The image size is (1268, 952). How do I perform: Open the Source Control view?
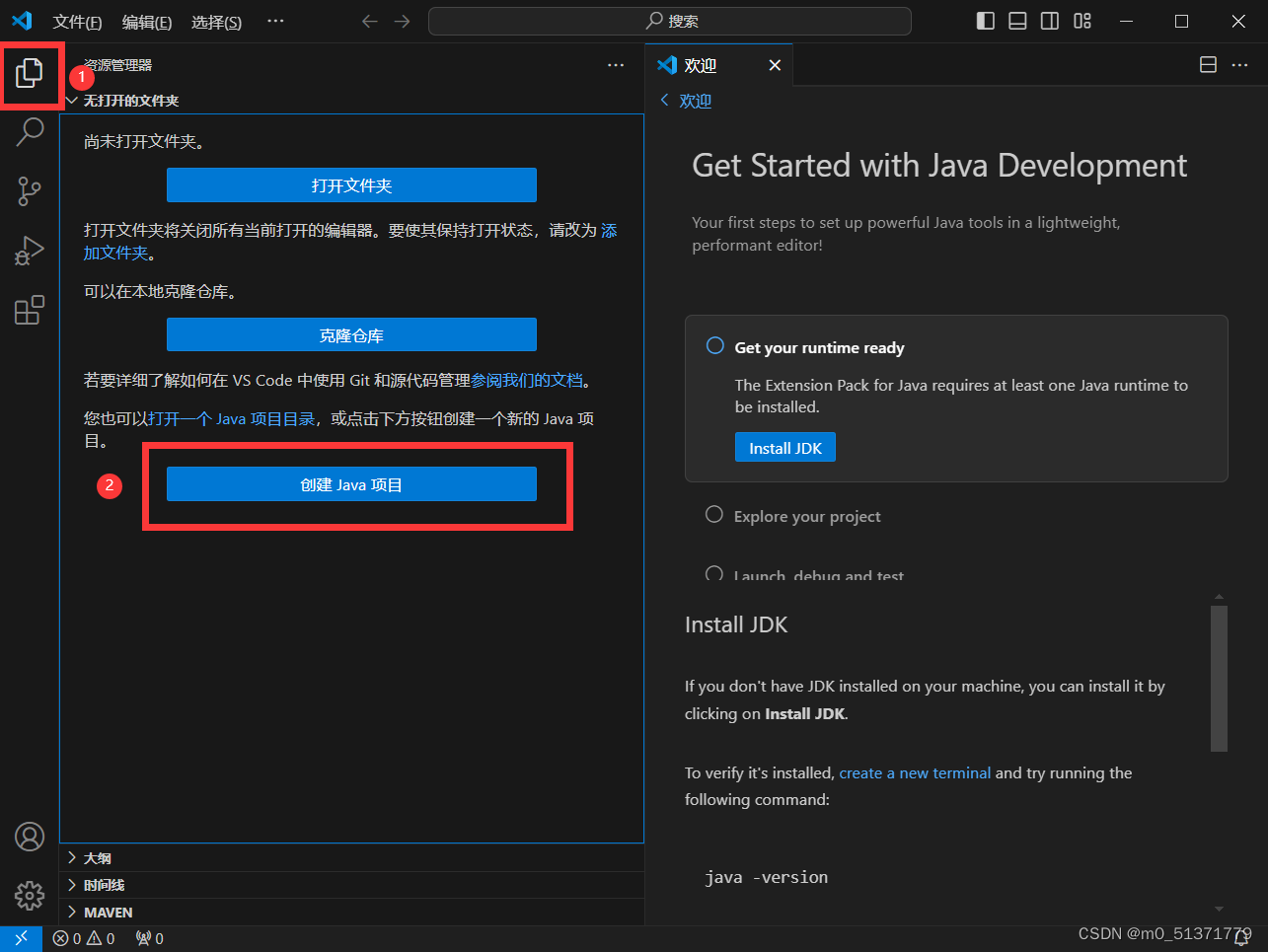(30, 191)
